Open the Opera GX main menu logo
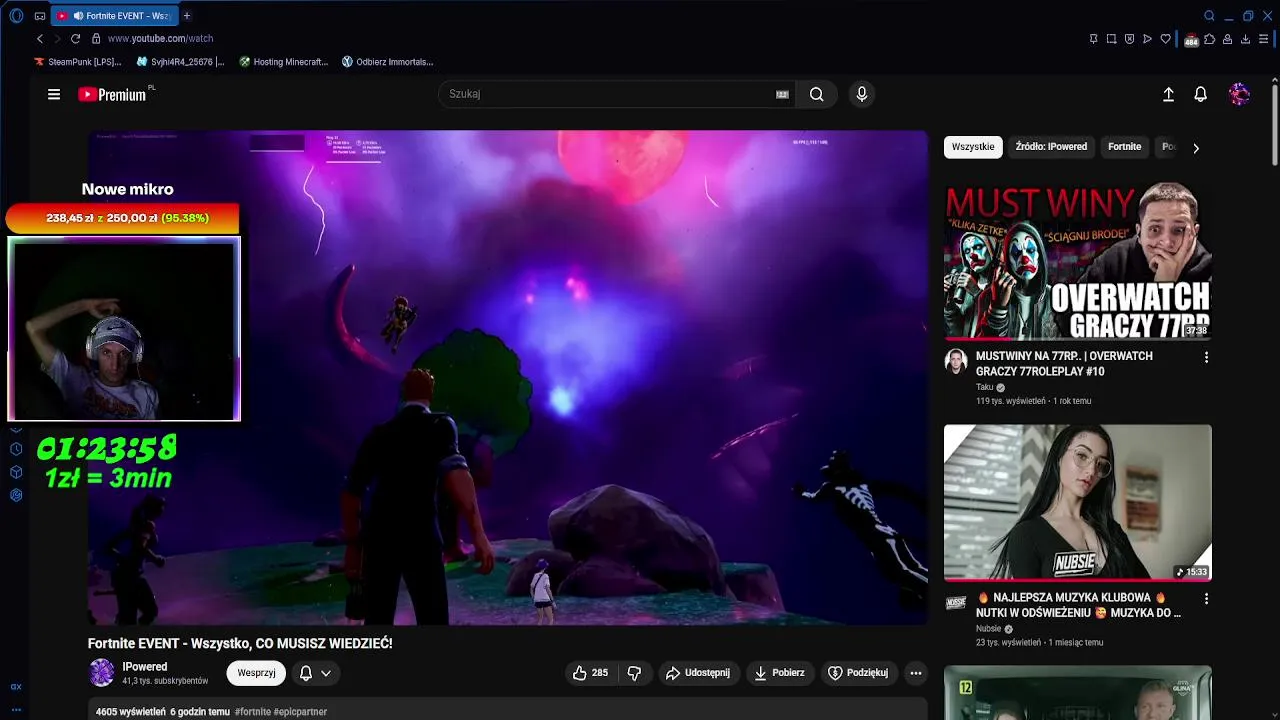 (16, 16)
